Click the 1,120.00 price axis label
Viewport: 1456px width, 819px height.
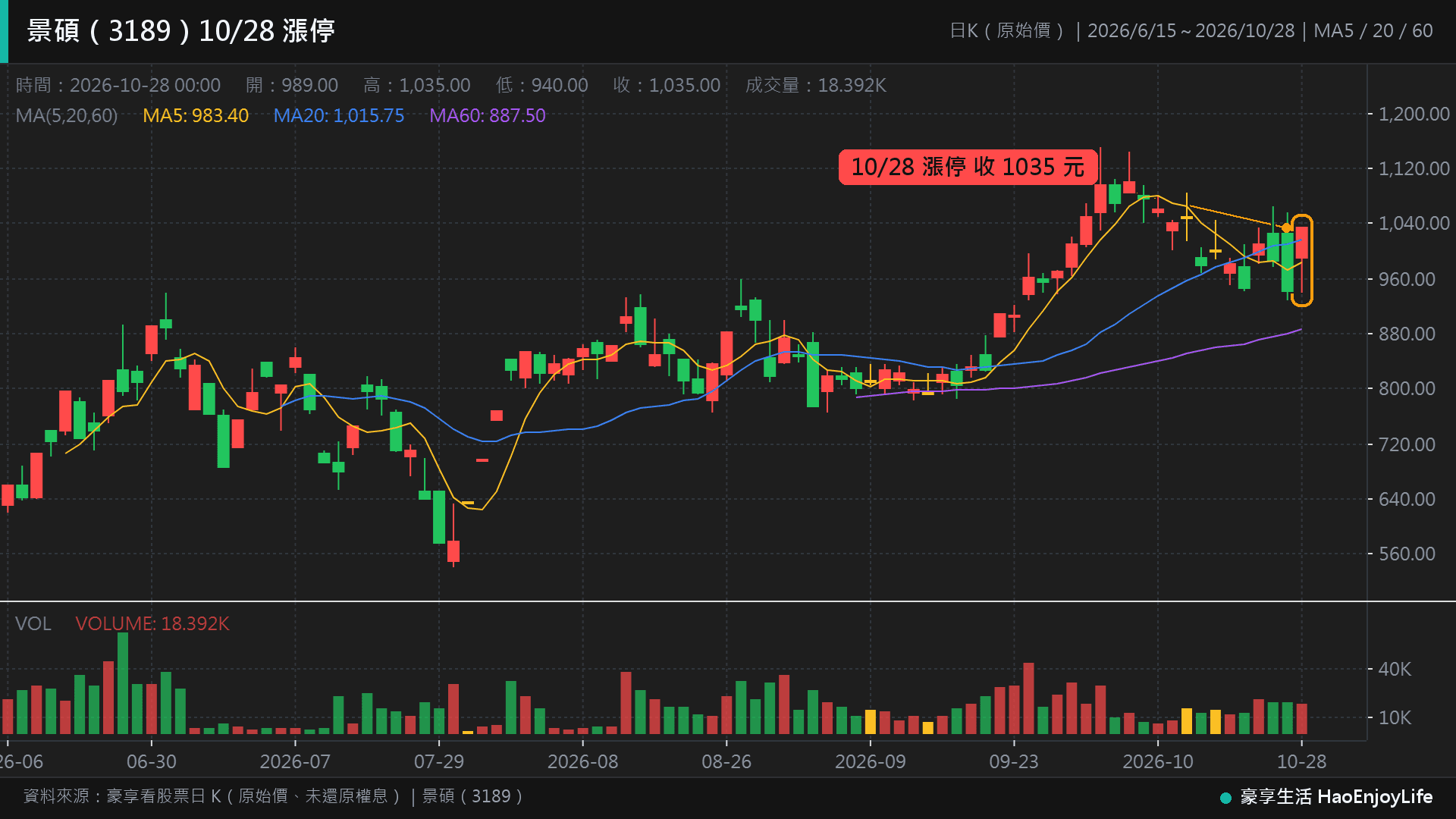[1414, 168]
